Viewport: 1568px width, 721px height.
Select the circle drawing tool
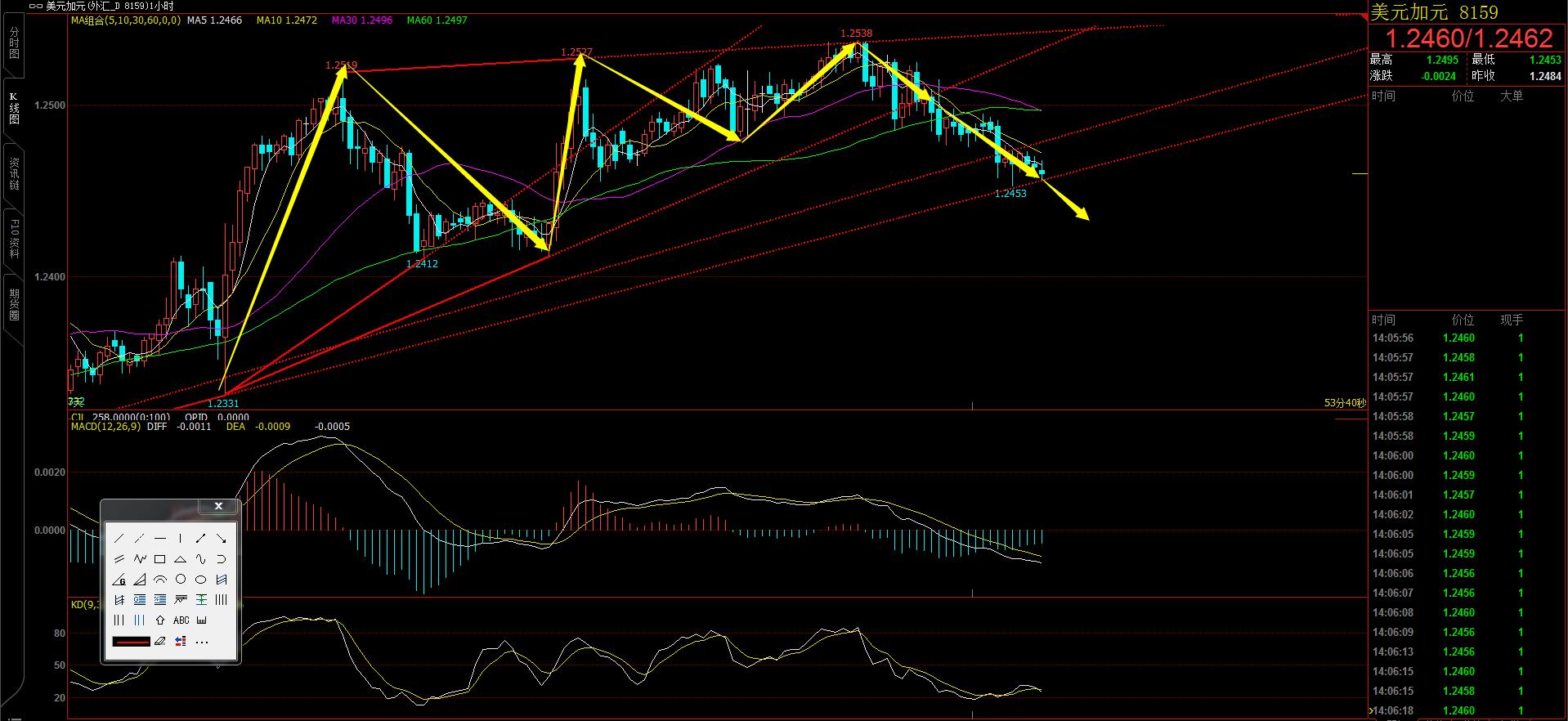(x=181, y=579)
